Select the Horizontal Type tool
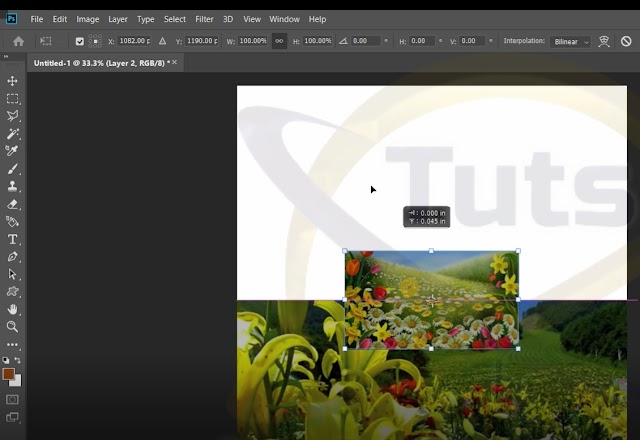Image resolution: width=640 pixels, height=440 pixels. [12, 239]
